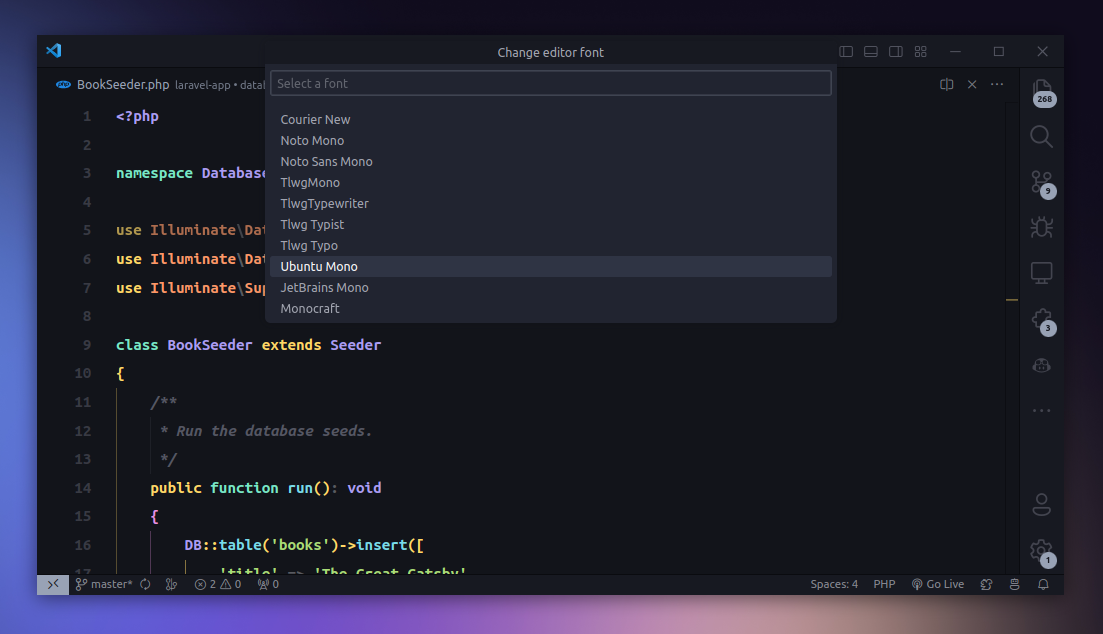This screenshot has width=1103, height=634.
Task: Click the Copilot status icon in status bar
Action: click(x=986, y=584)
